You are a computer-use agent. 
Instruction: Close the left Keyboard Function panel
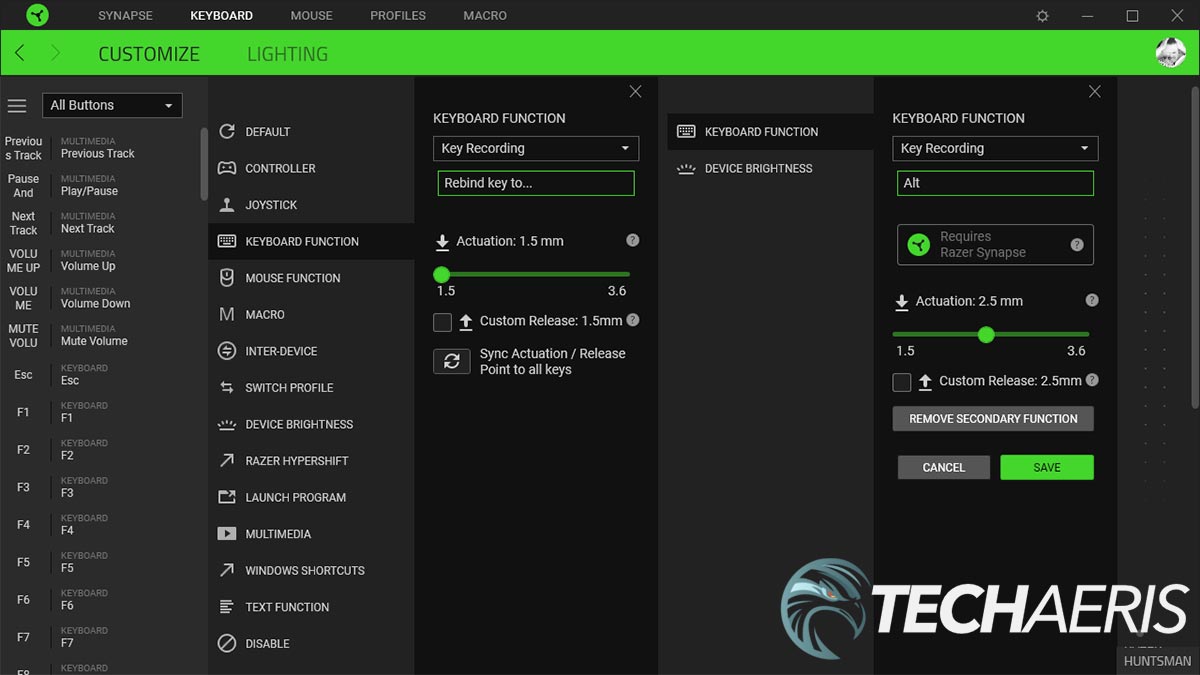coord(635,91)
